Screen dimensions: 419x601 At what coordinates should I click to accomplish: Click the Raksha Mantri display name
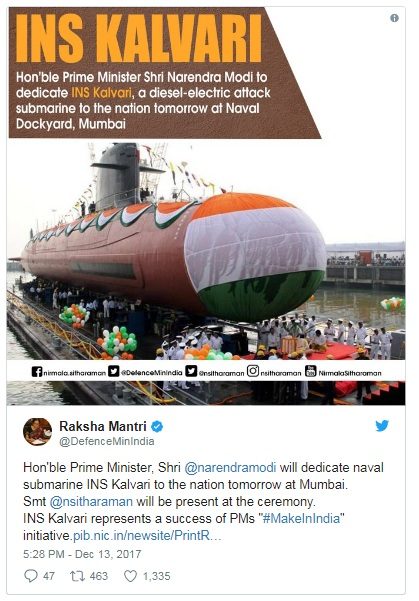click(103, 426)
